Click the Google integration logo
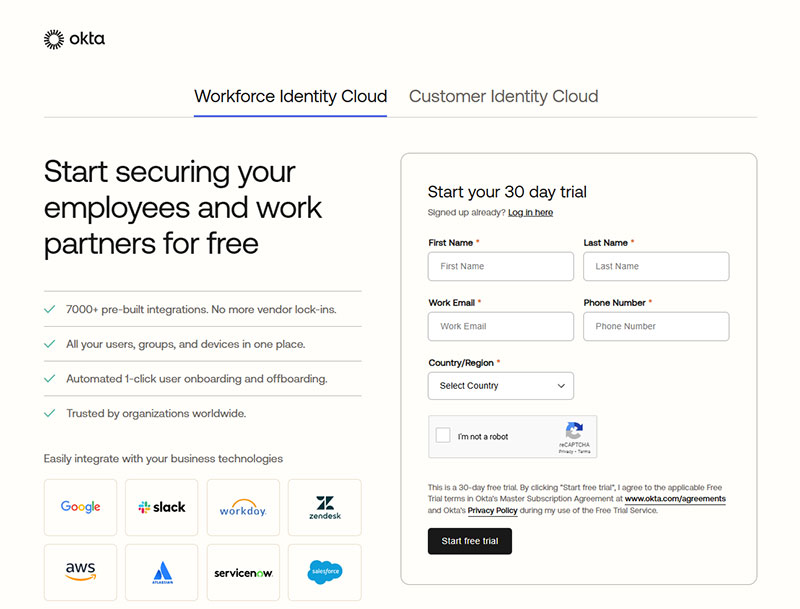800x609 pixels. click(80, 507)
